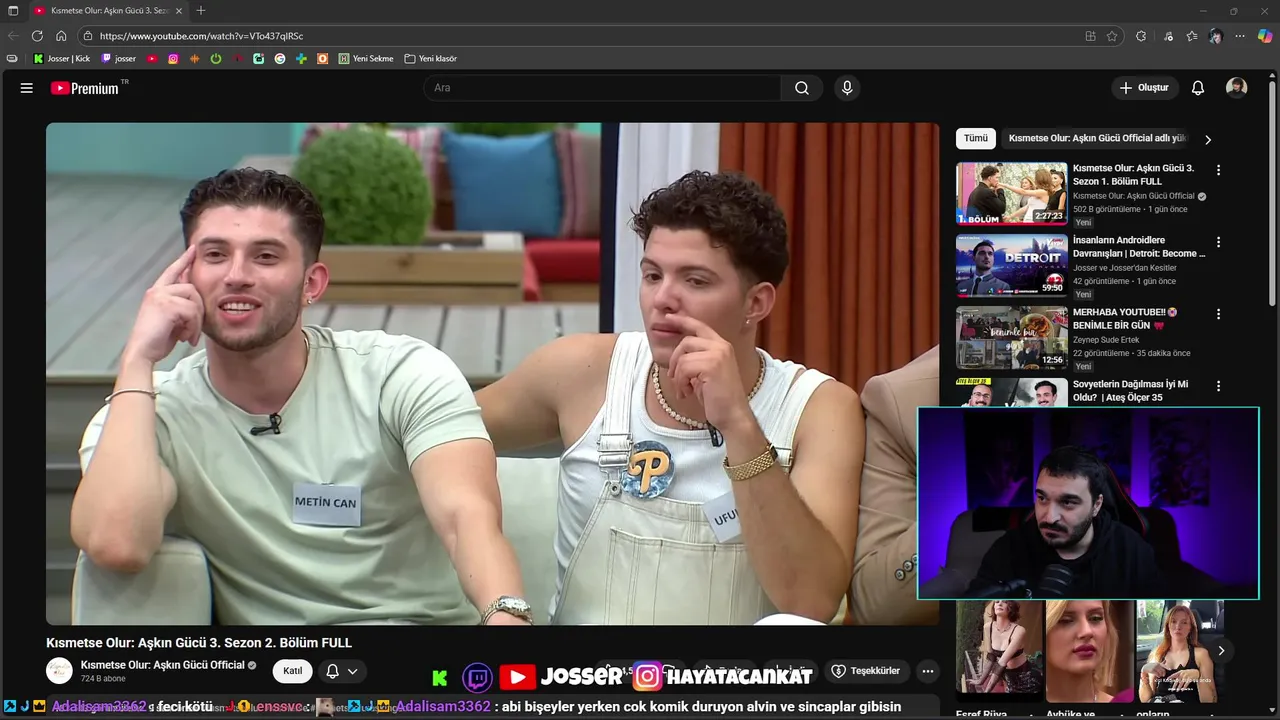
Task: Open options for MERHABA YOUTUBE video
Action: (x=1218, y=314)
